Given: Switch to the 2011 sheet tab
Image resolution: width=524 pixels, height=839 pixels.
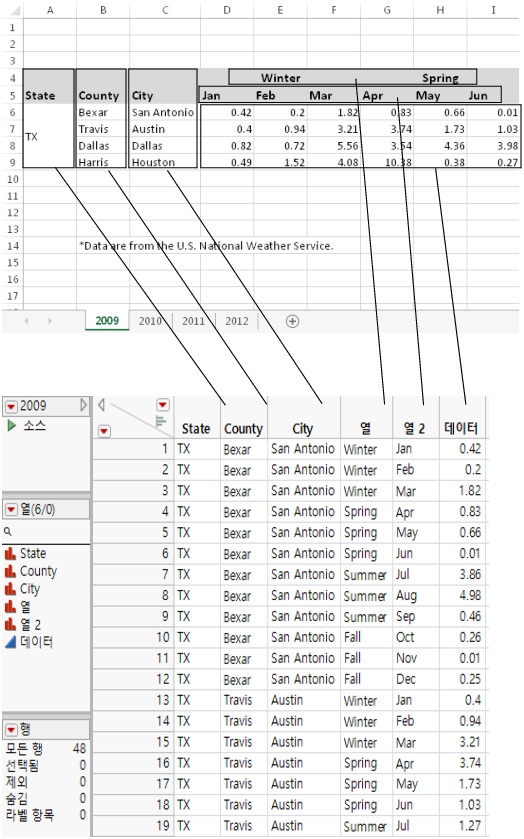Looking at the screenshot, I should pyautogui.click(x=193, y=321).
